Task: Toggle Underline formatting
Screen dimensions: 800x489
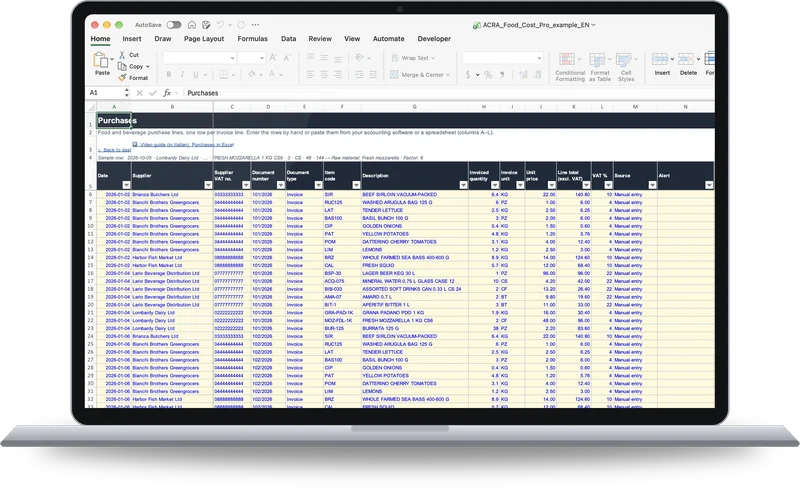Action: coord(195,75)
